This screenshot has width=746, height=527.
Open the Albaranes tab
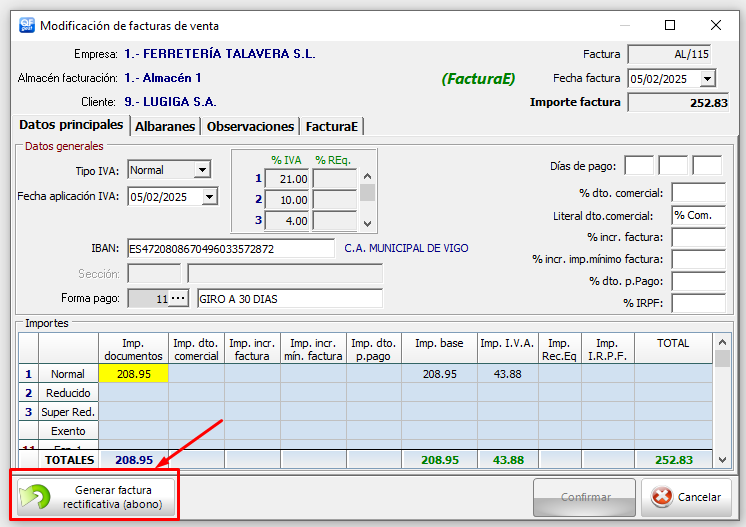[x=165, y=127]
